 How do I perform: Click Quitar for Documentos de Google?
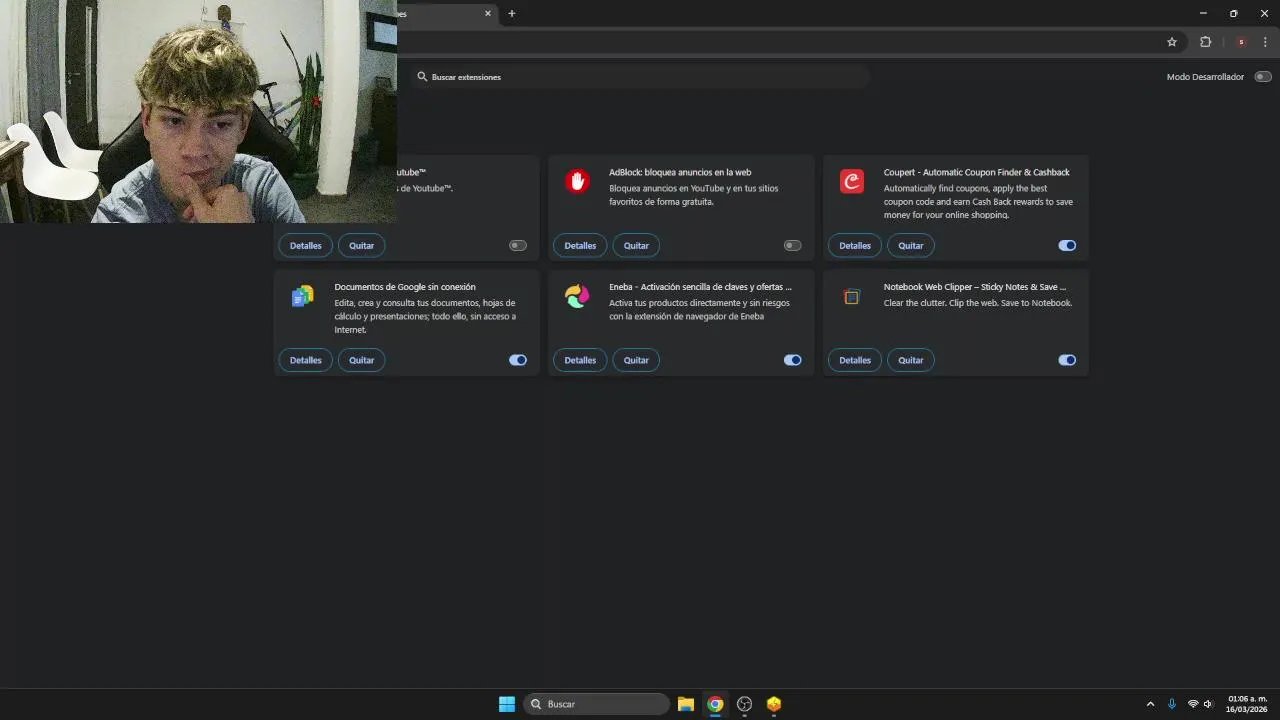361,360
